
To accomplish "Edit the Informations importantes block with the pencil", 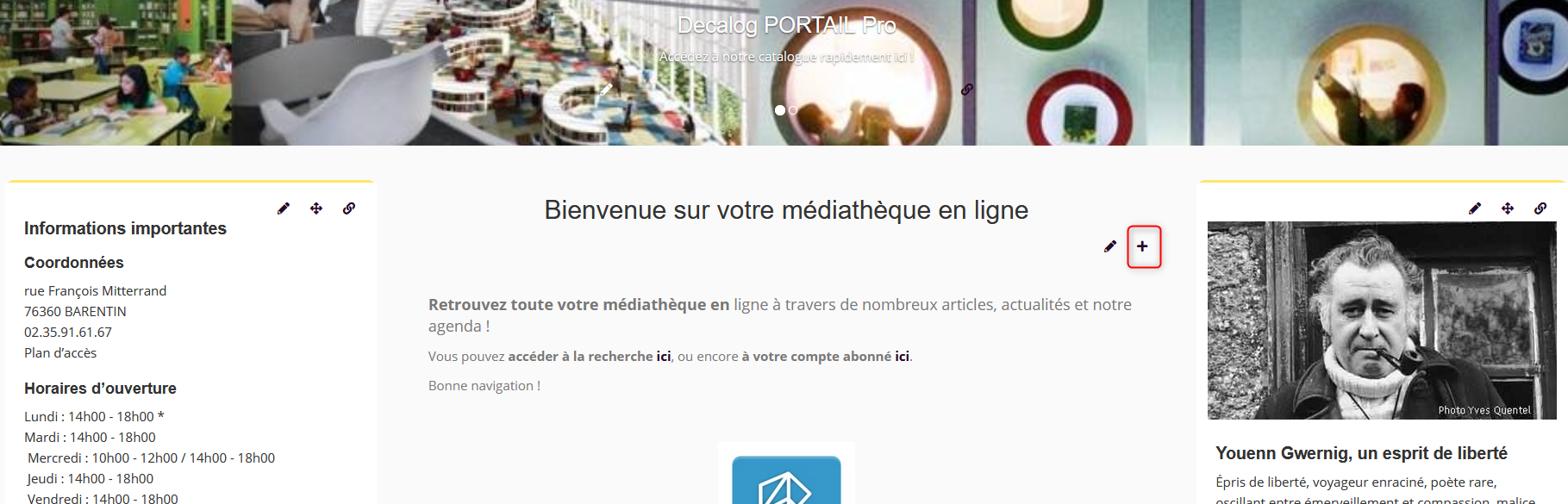I will pos(284,208).
